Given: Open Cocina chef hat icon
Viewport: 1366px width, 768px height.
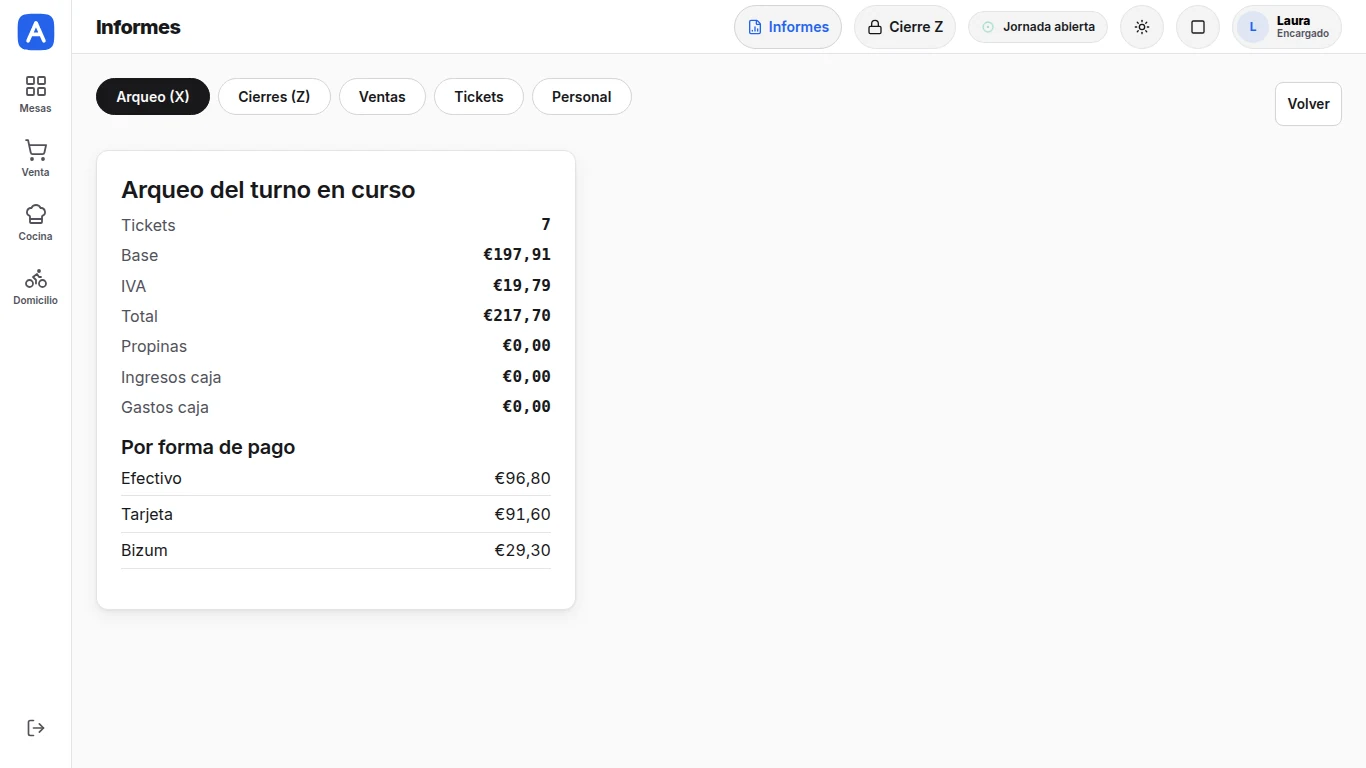Looking at the screenshot, I should 36,214.
